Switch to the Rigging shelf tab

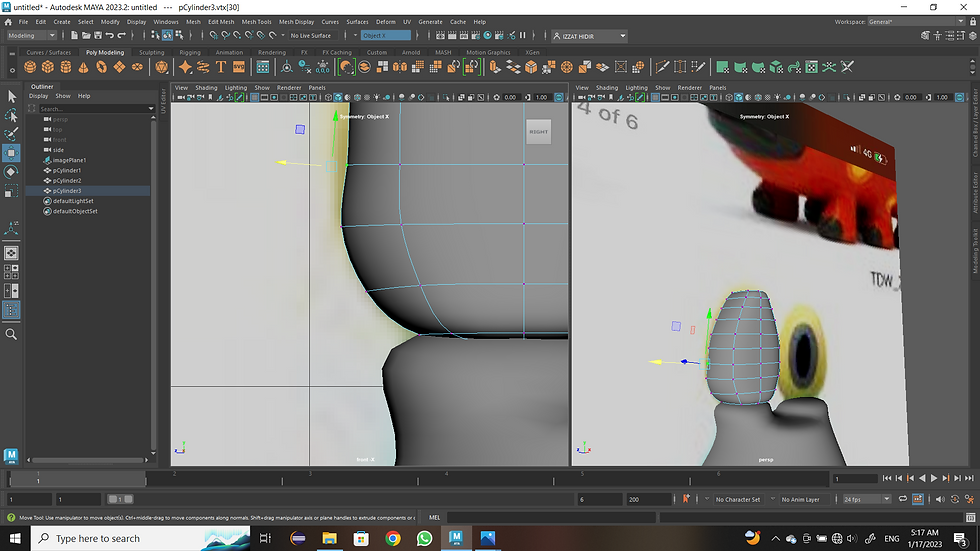coord(190,52)
